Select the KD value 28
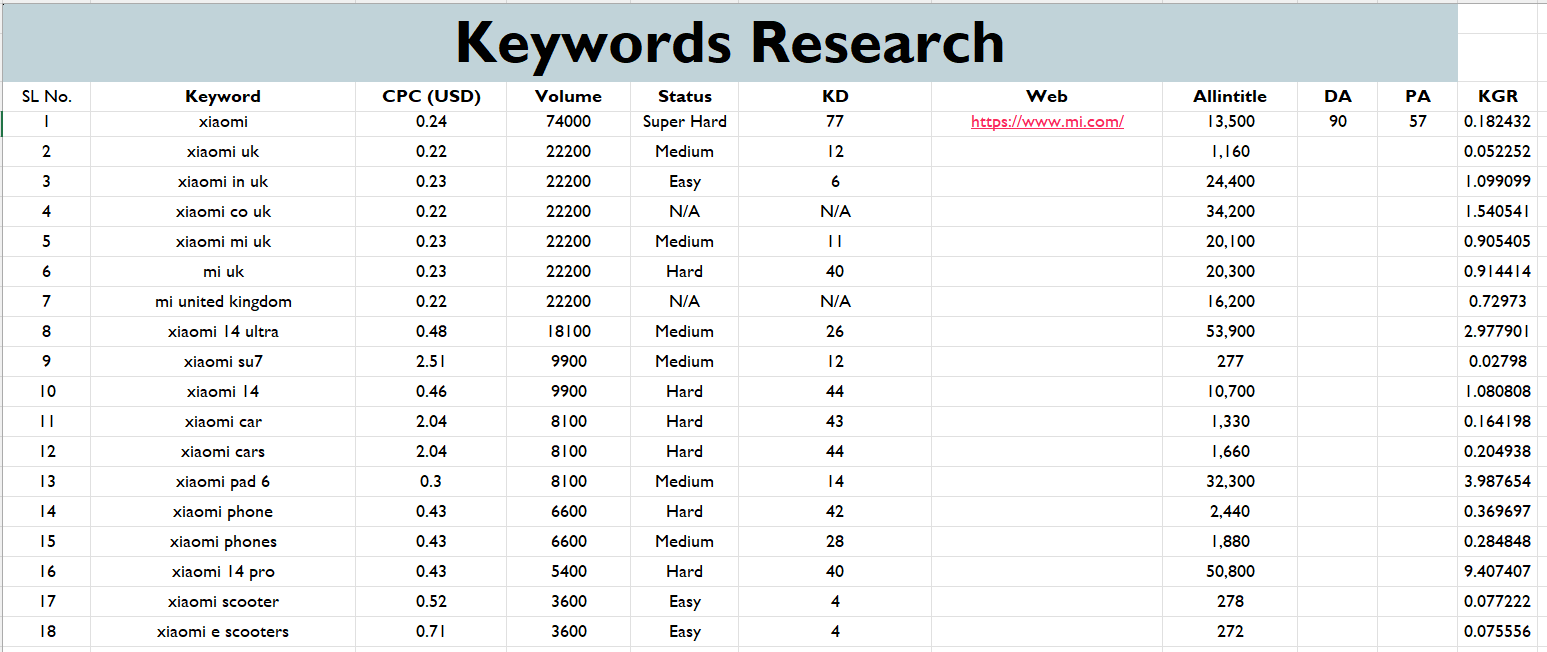1547x652 pixels. coord(835,542)
